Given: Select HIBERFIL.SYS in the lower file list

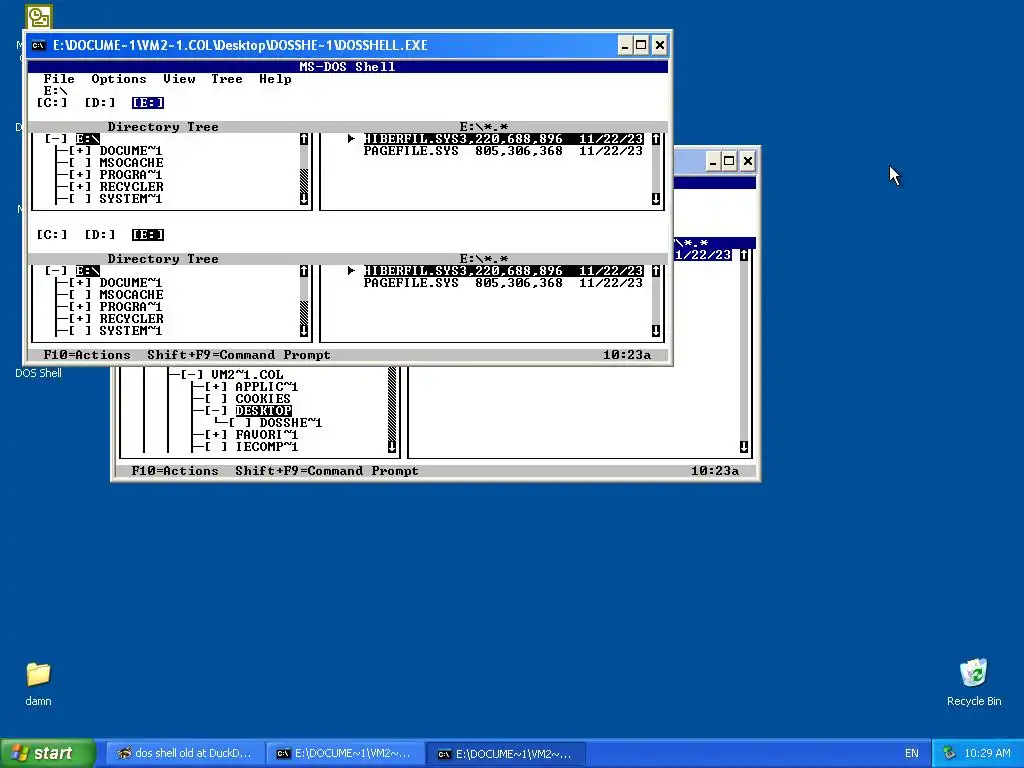Looking at the screenshot, I should point(503,271).
